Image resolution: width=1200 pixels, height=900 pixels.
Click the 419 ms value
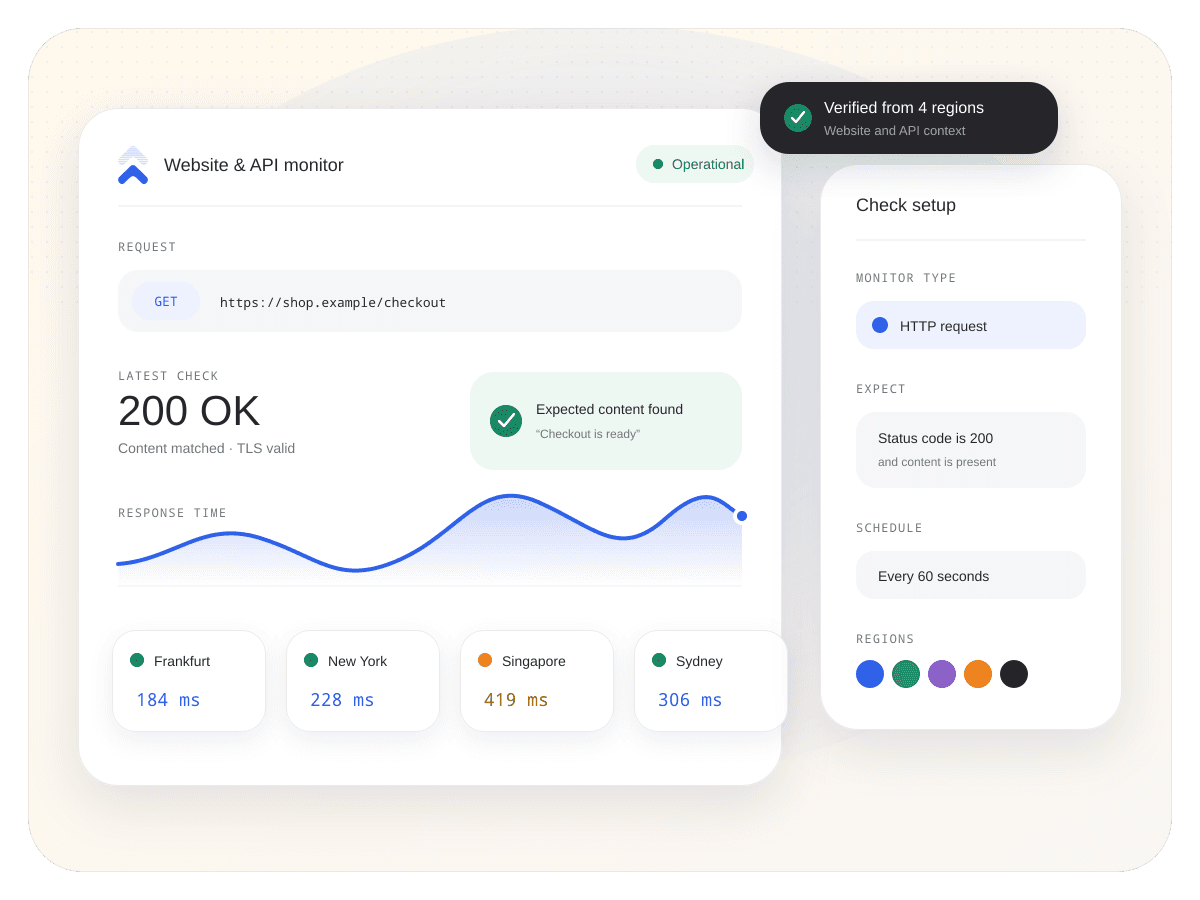pos(516,700)
